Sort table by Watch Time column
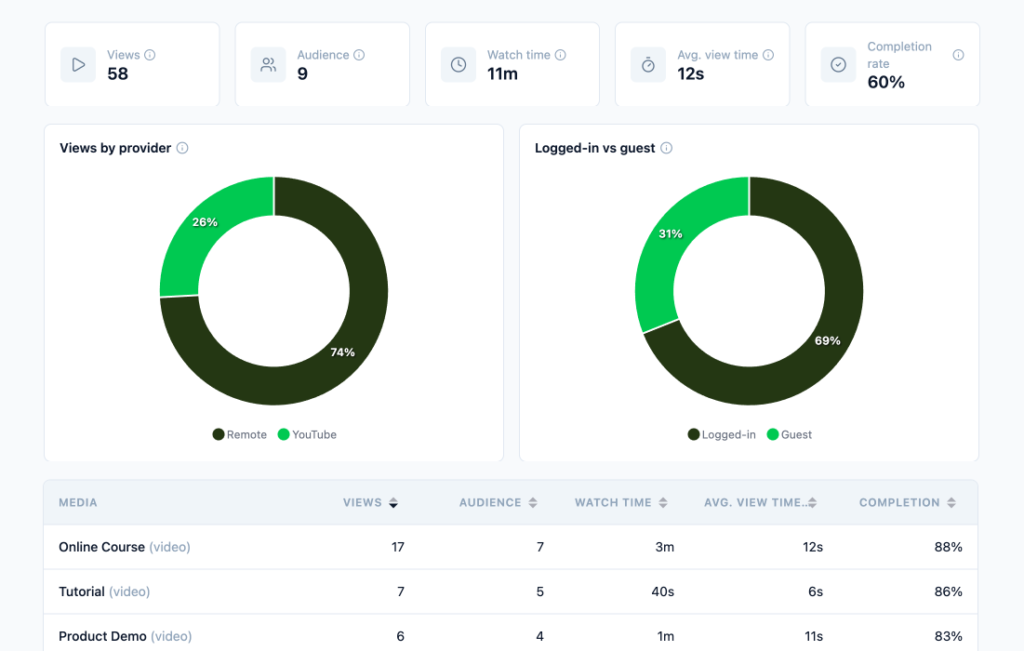 coord(621,502)
